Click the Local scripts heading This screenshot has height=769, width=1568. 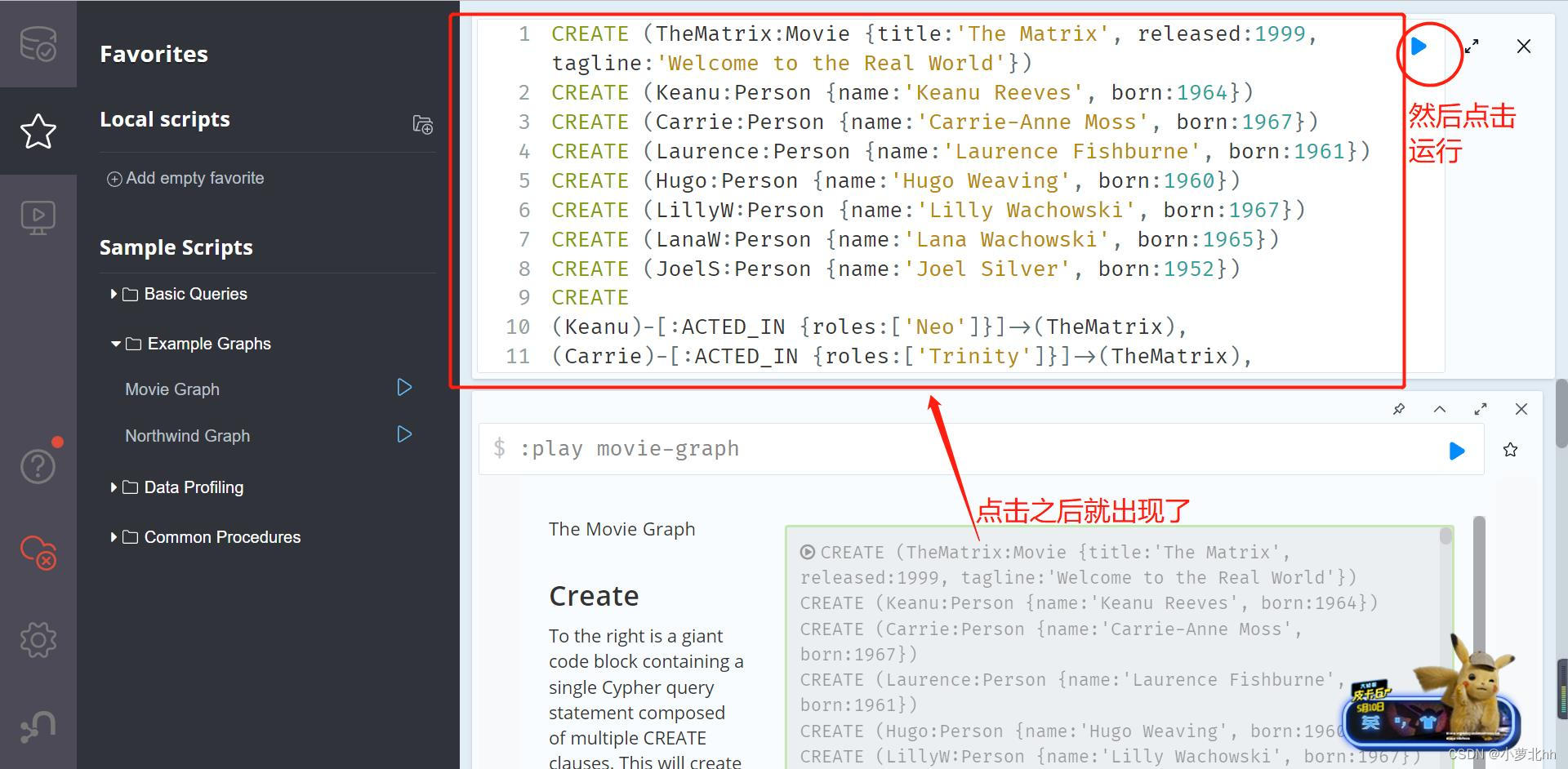(165, 119)
